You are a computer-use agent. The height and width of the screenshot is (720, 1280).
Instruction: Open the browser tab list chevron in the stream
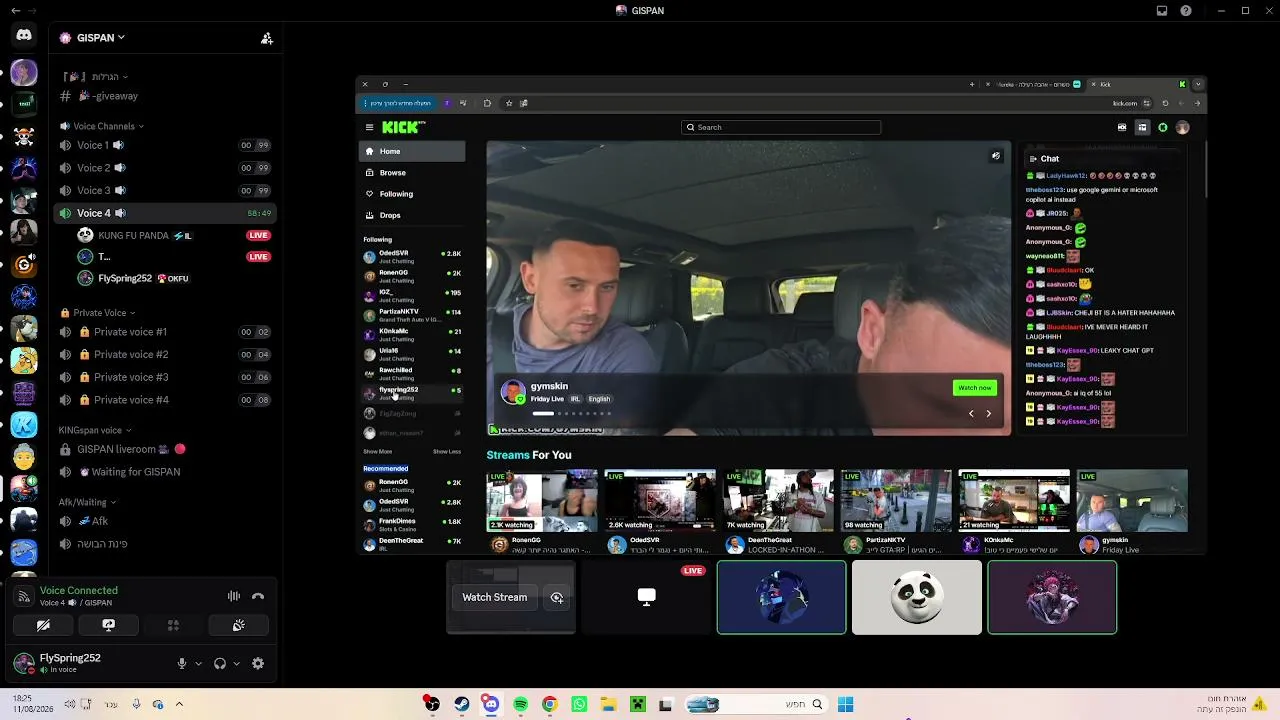click(x=1198, y=84)
